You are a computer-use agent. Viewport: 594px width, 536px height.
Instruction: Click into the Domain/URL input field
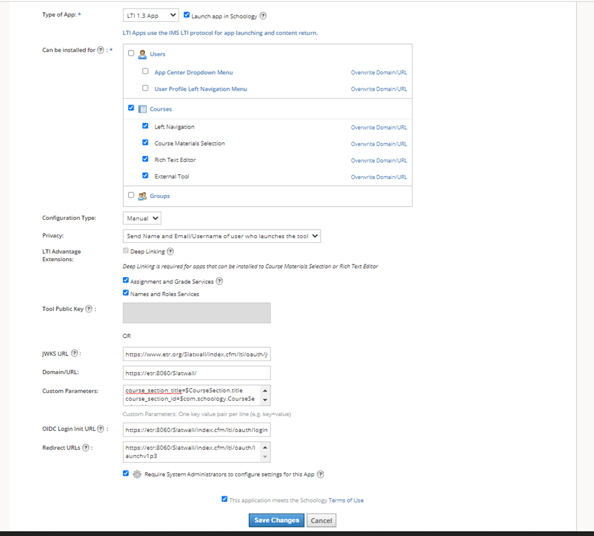[197, 373]
